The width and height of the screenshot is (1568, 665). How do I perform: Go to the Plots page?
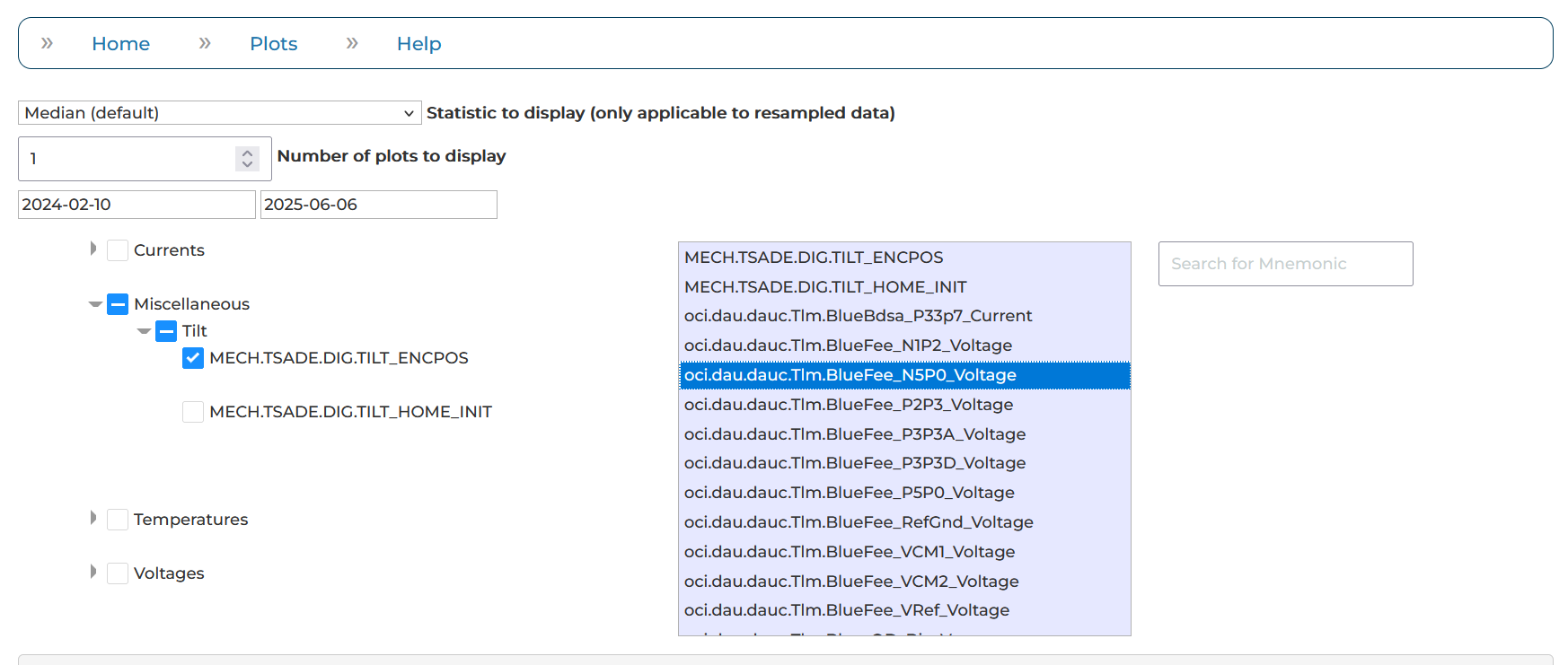pyautogui.click(x=273, y=44)
